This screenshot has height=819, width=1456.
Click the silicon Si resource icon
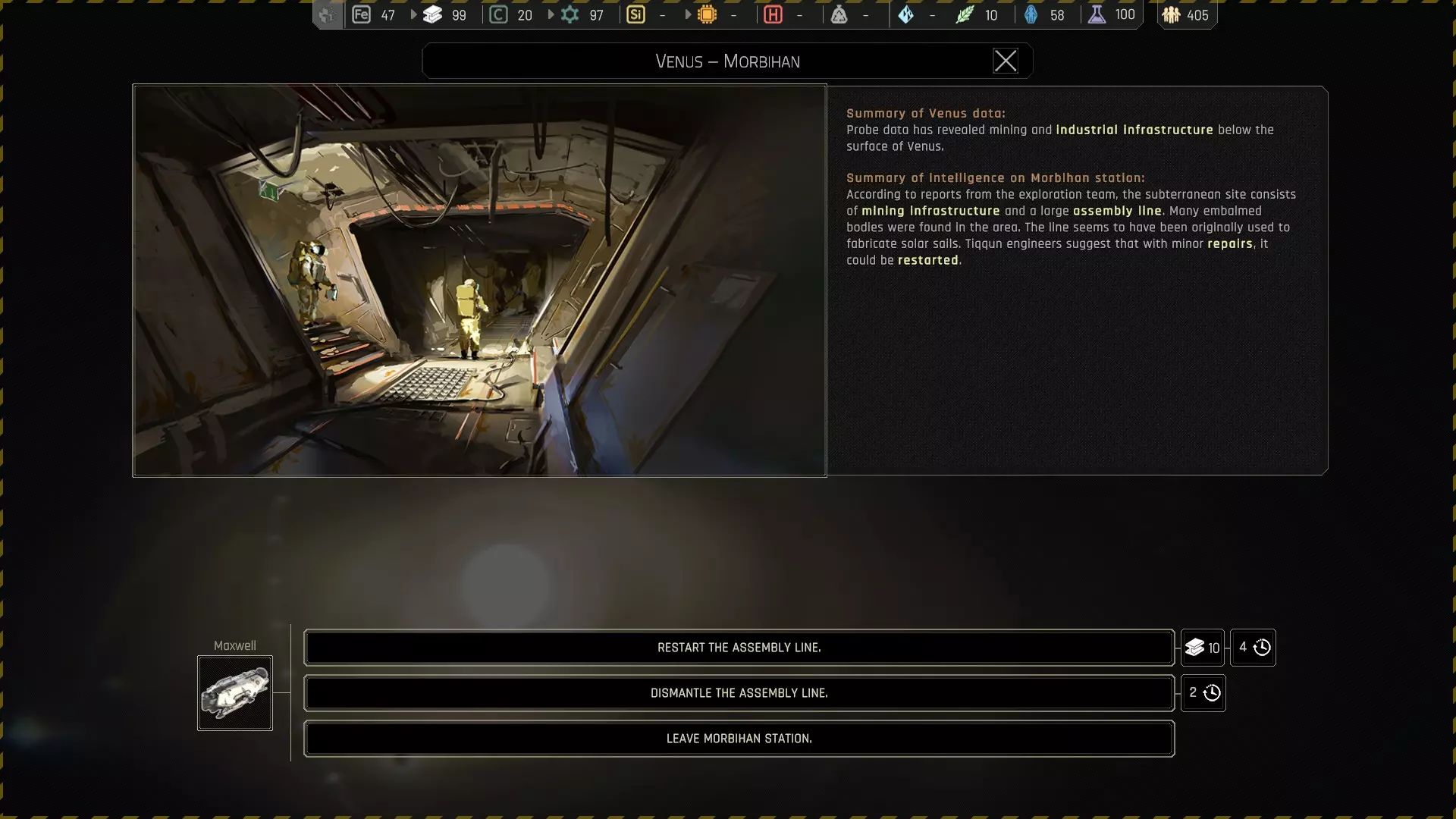coord(635,14)
